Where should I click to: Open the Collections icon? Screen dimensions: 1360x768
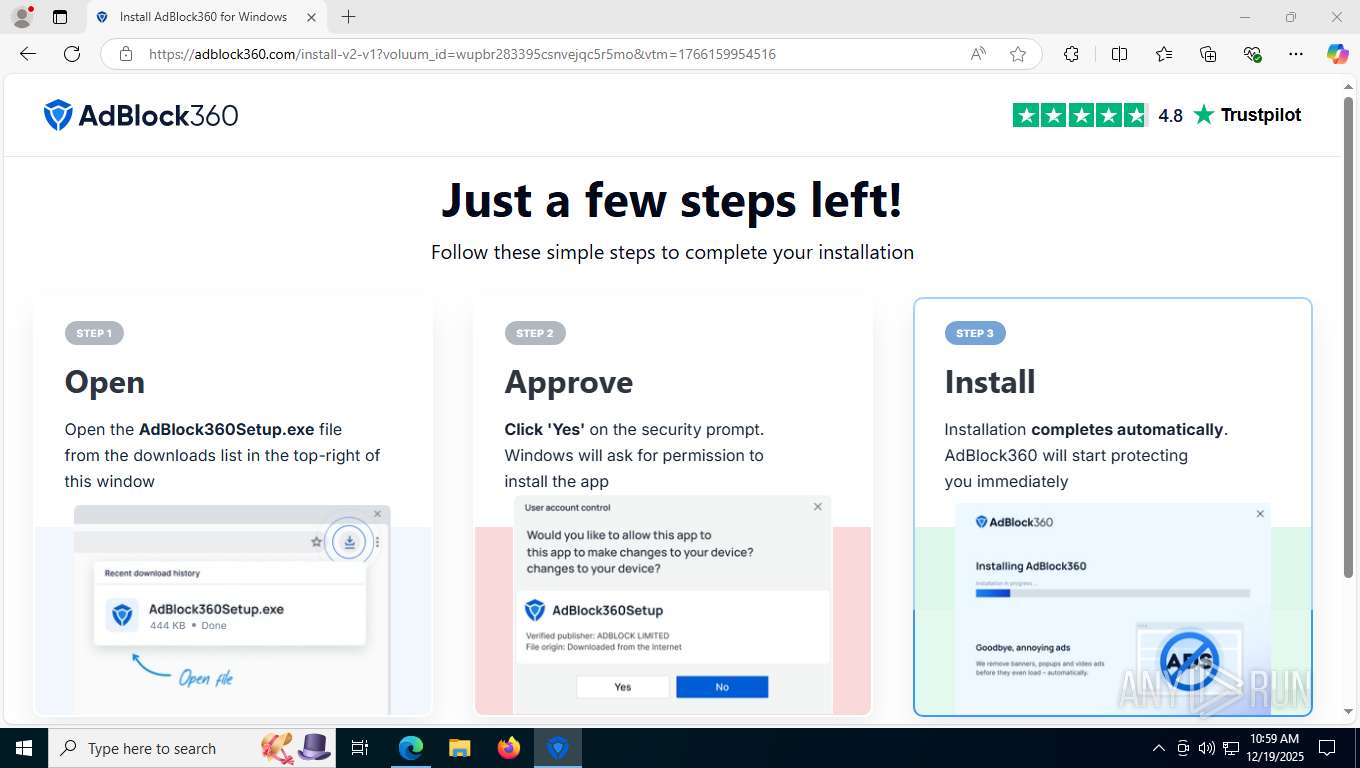[1208, 54]
